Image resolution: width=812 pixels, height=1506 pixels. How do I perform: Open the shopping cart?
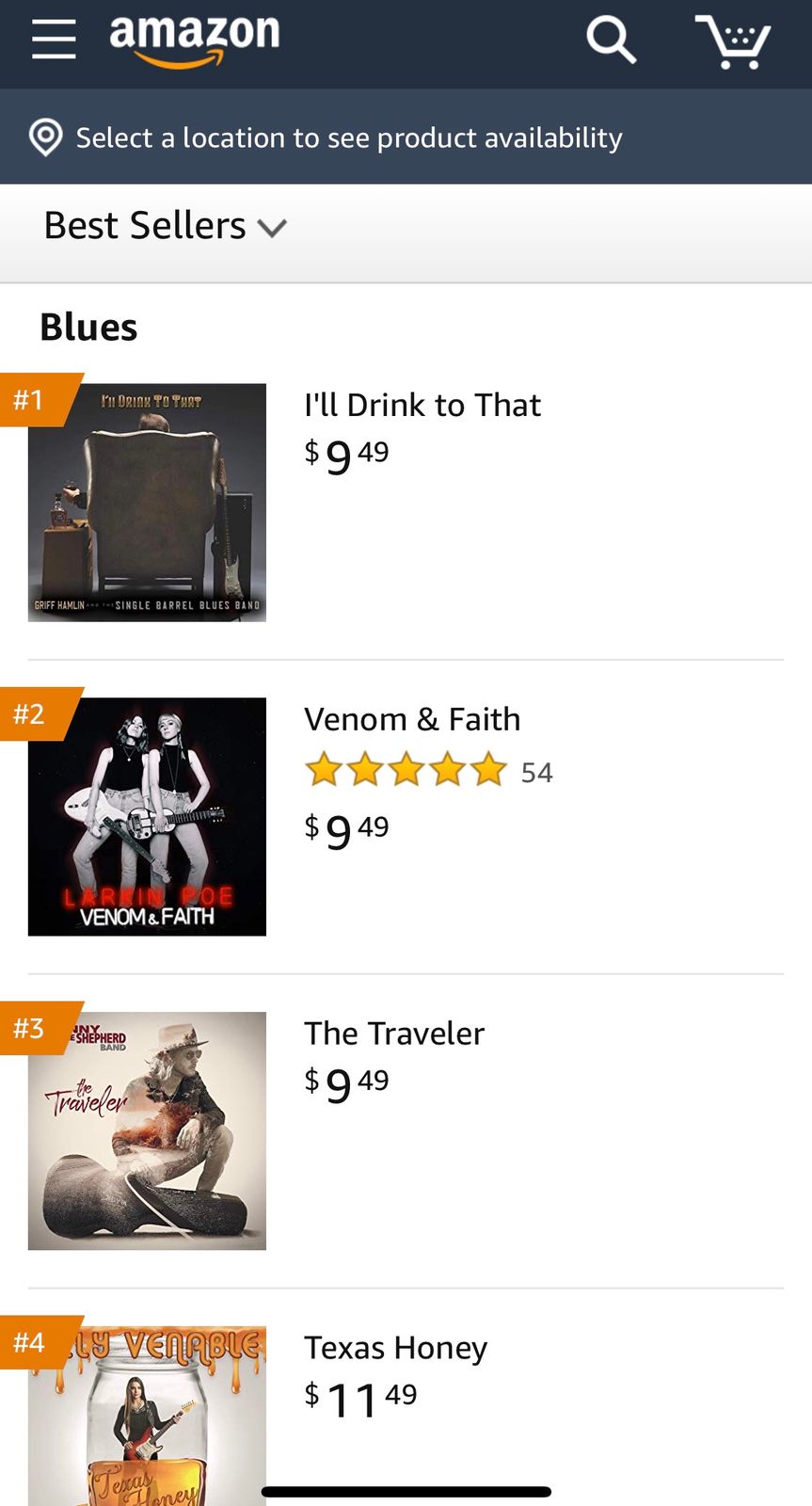tap(733, 41)
